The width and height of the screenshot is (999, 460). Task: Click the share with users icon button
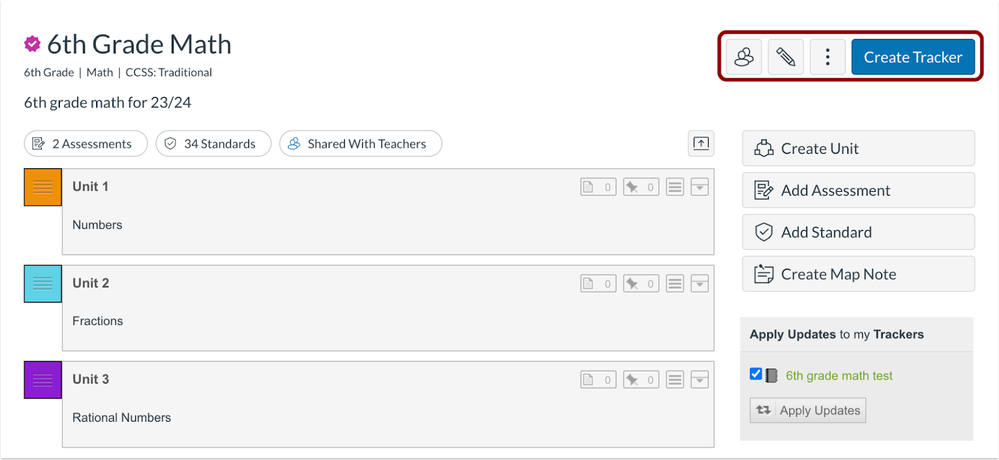[x=744, y=57]
